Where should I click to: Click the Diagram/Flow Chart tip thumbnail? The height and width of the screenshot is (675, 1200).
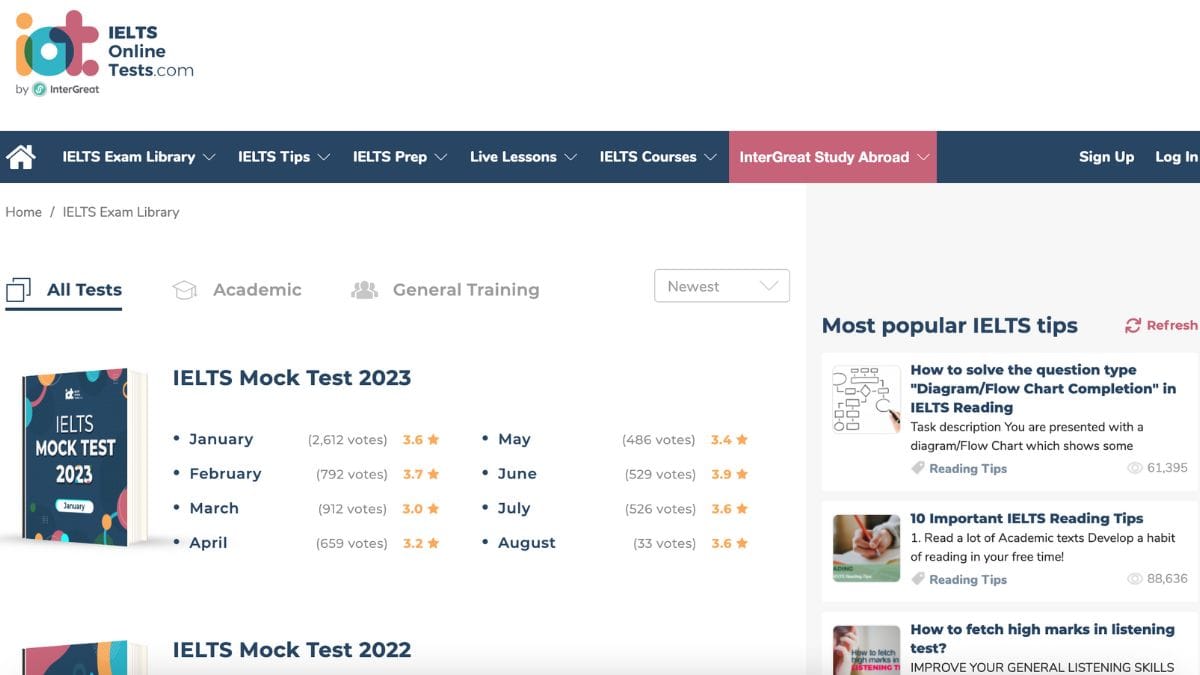click(x=866, y=400)
